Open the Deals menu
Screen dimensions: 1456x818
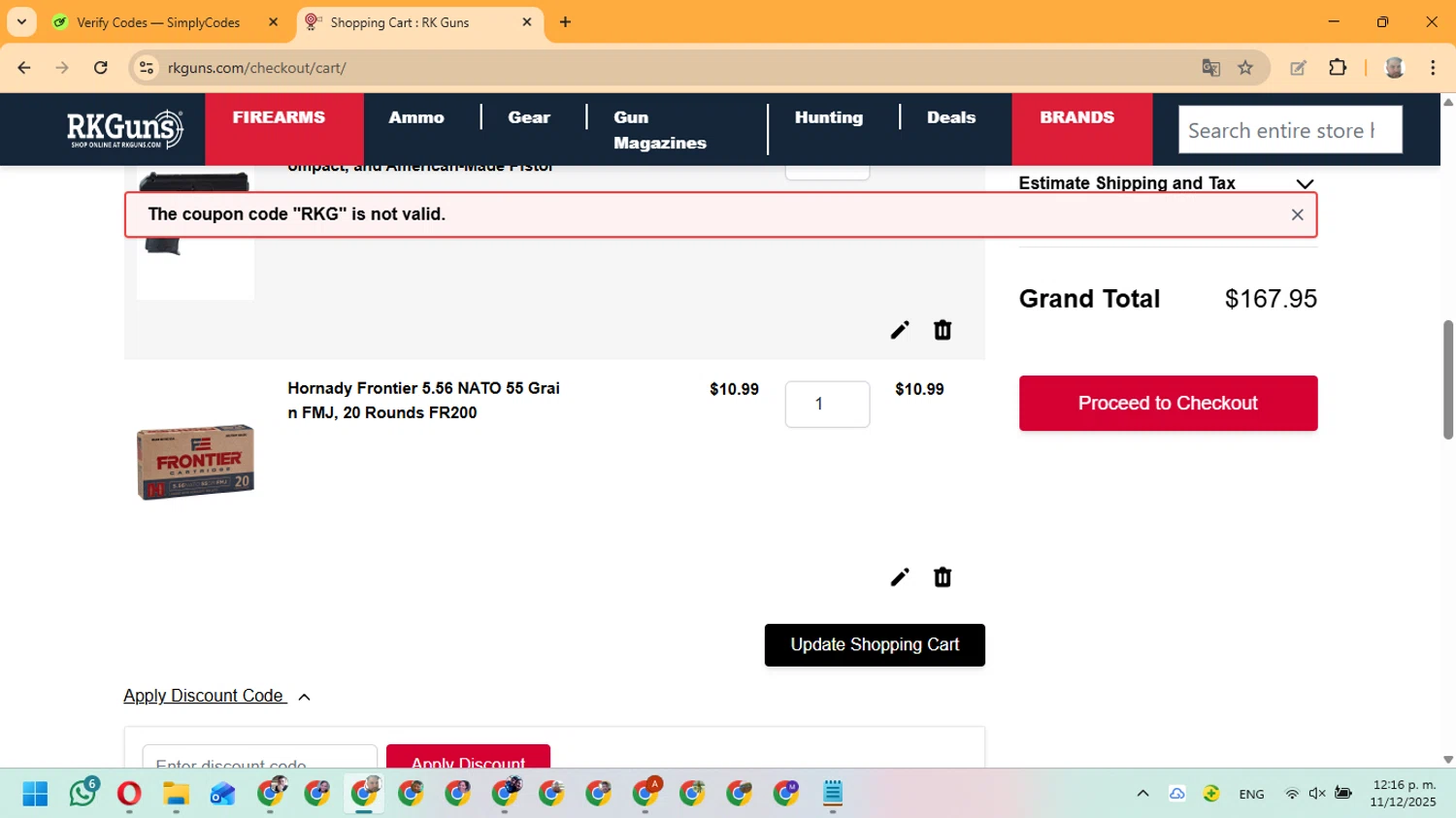click(x=950, y=117)
